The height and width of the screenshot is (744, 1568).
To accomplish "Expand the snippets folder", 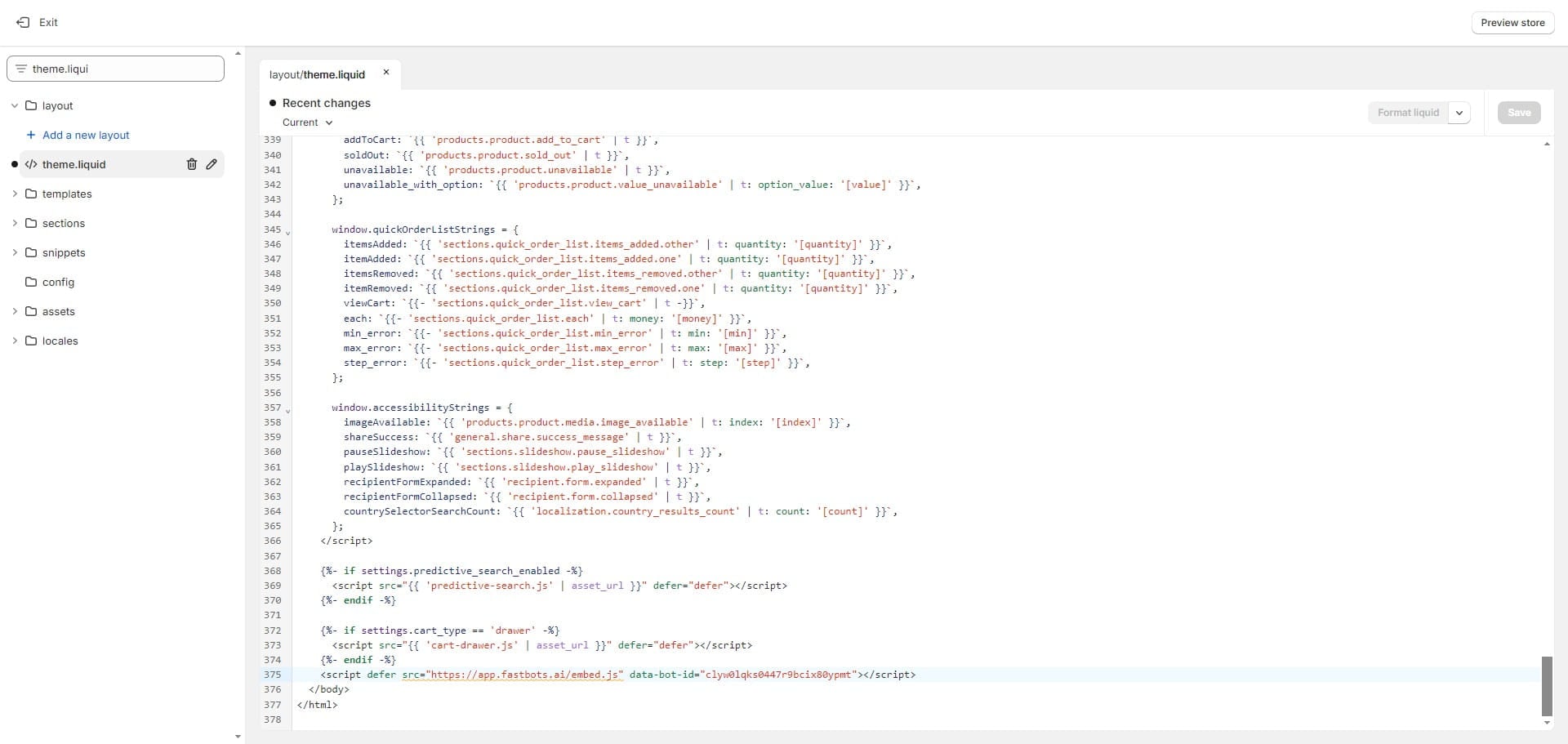I will pos(15,252).
